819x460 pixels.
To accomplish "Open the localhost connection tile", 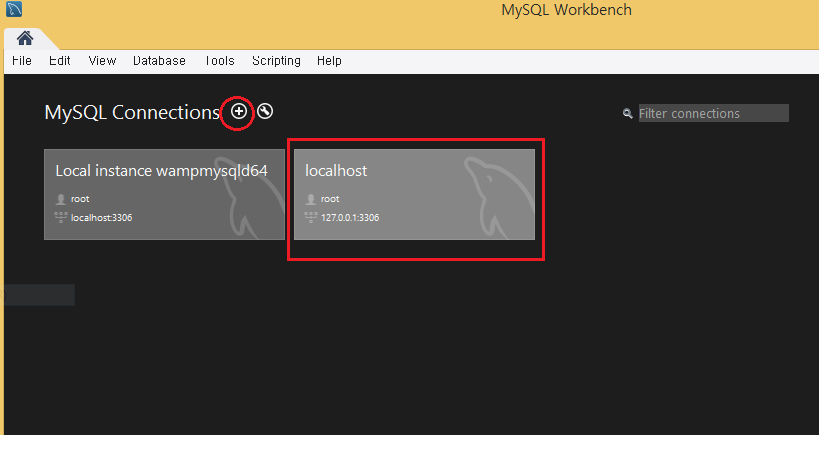I will click(414, 195).
